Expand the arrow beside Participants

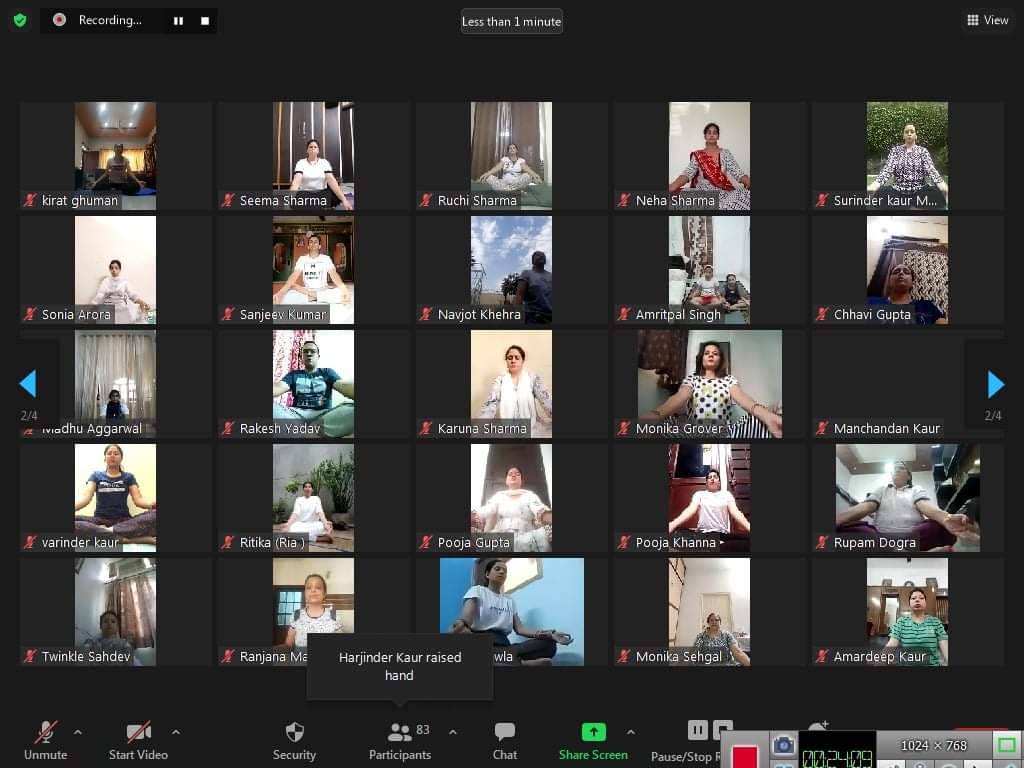click(x=452, y=732)
